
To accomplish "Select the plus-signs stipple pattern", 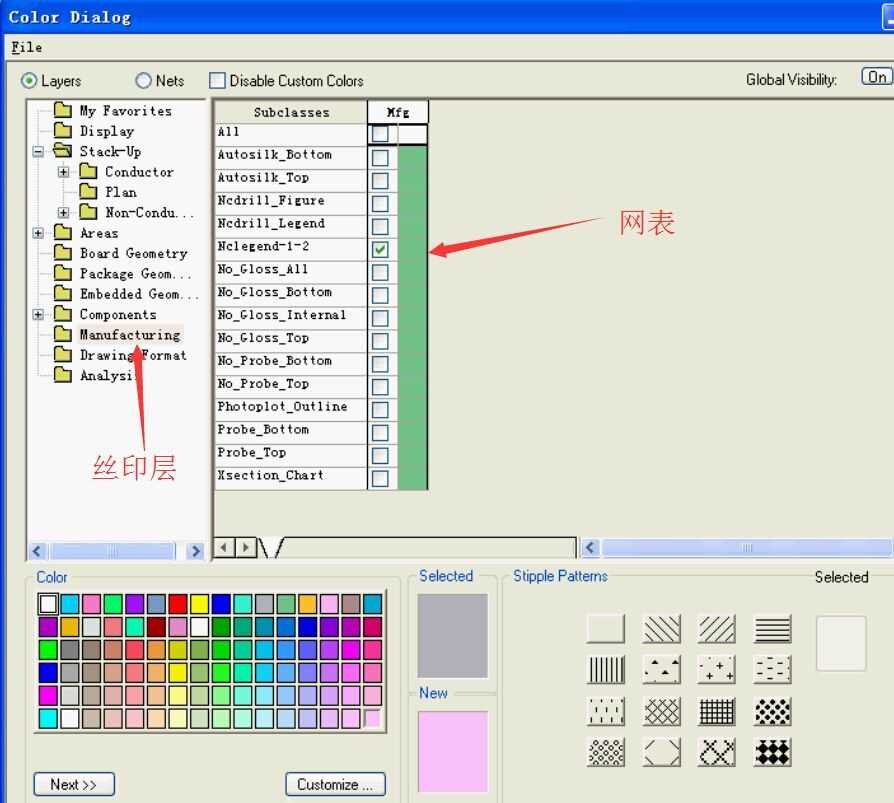I will coord(717,670).
